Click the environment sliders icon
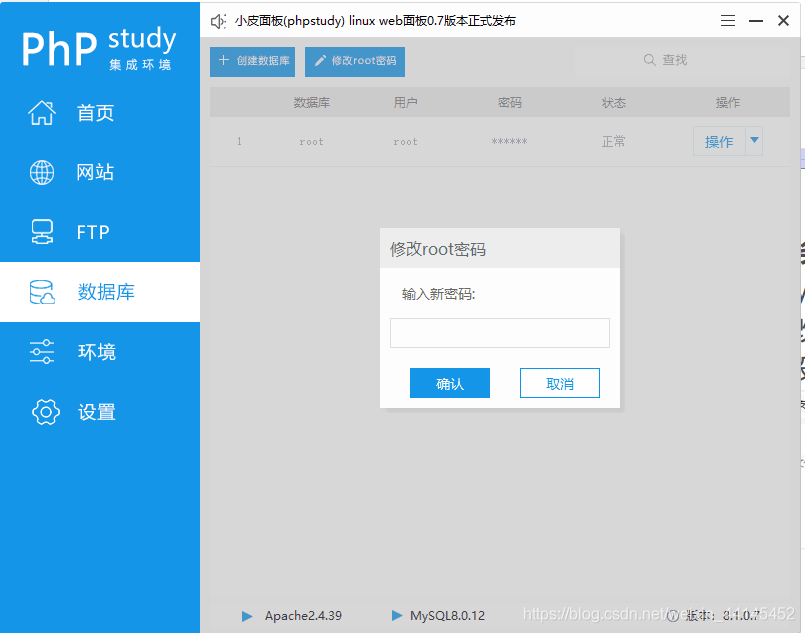 click(42, 351)
